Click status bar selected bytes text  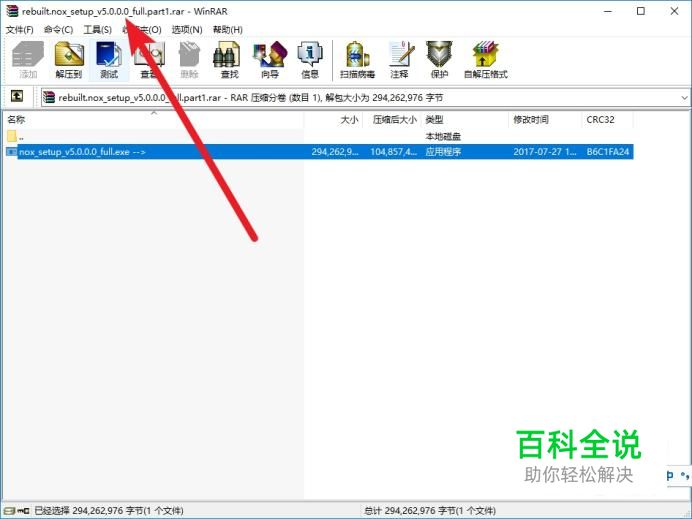coord(109,511)
